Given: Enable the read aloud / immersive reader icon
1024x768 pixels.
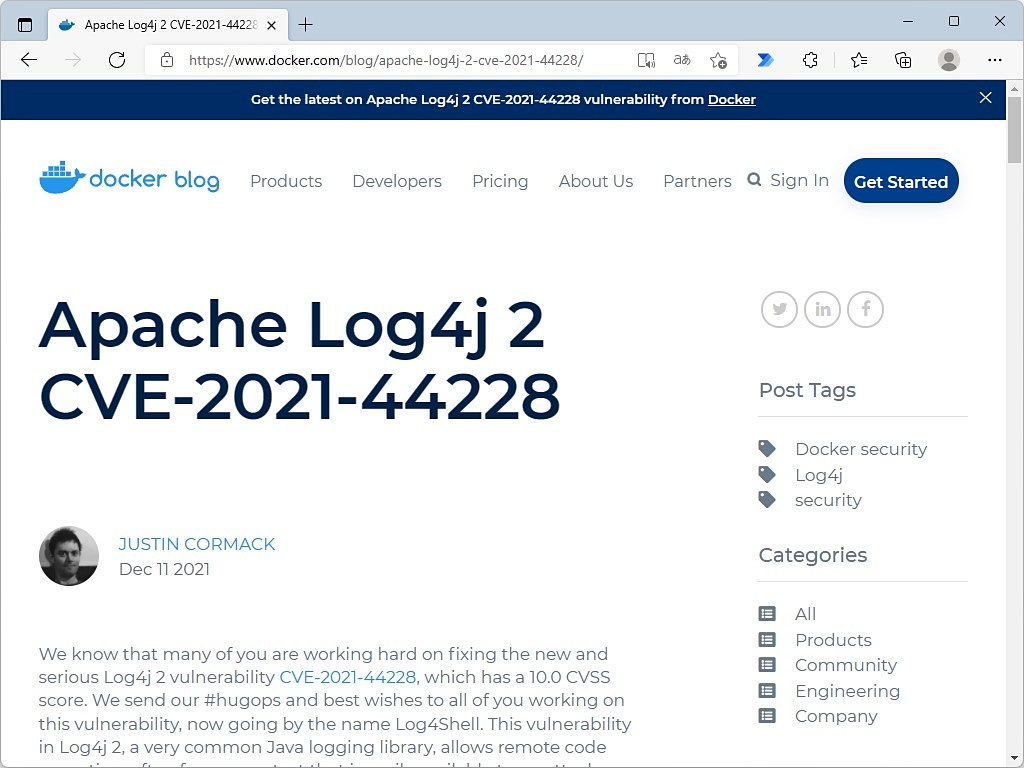Looking at the screenshot, I should point(646,60).
